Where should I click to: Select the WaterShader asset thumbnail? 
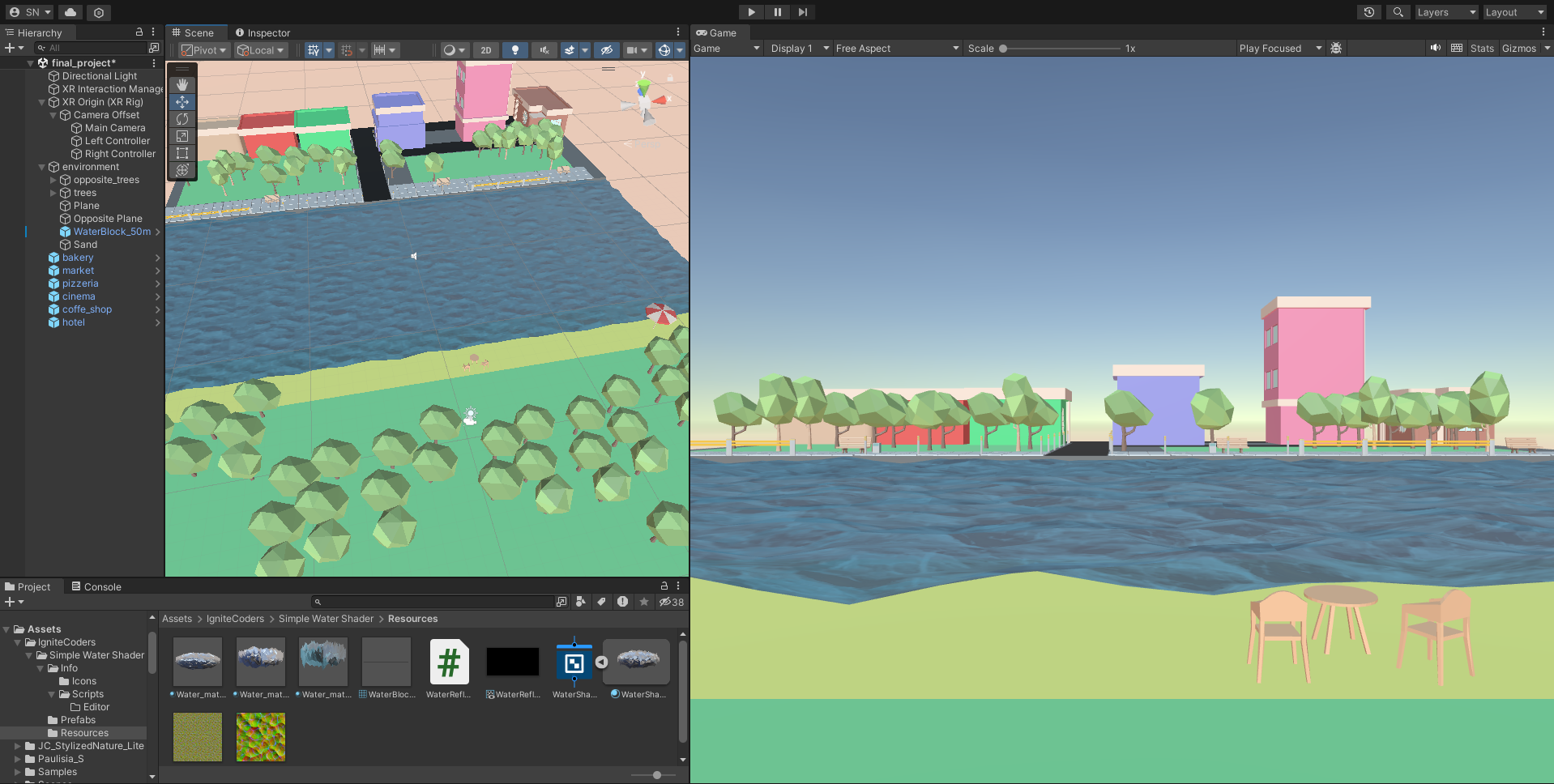pos(574,662)
